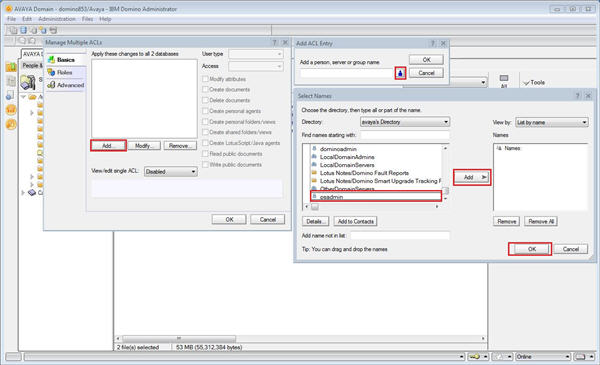Expand the View by dropdown
The image size is (600, 365).
pos(551,122)
